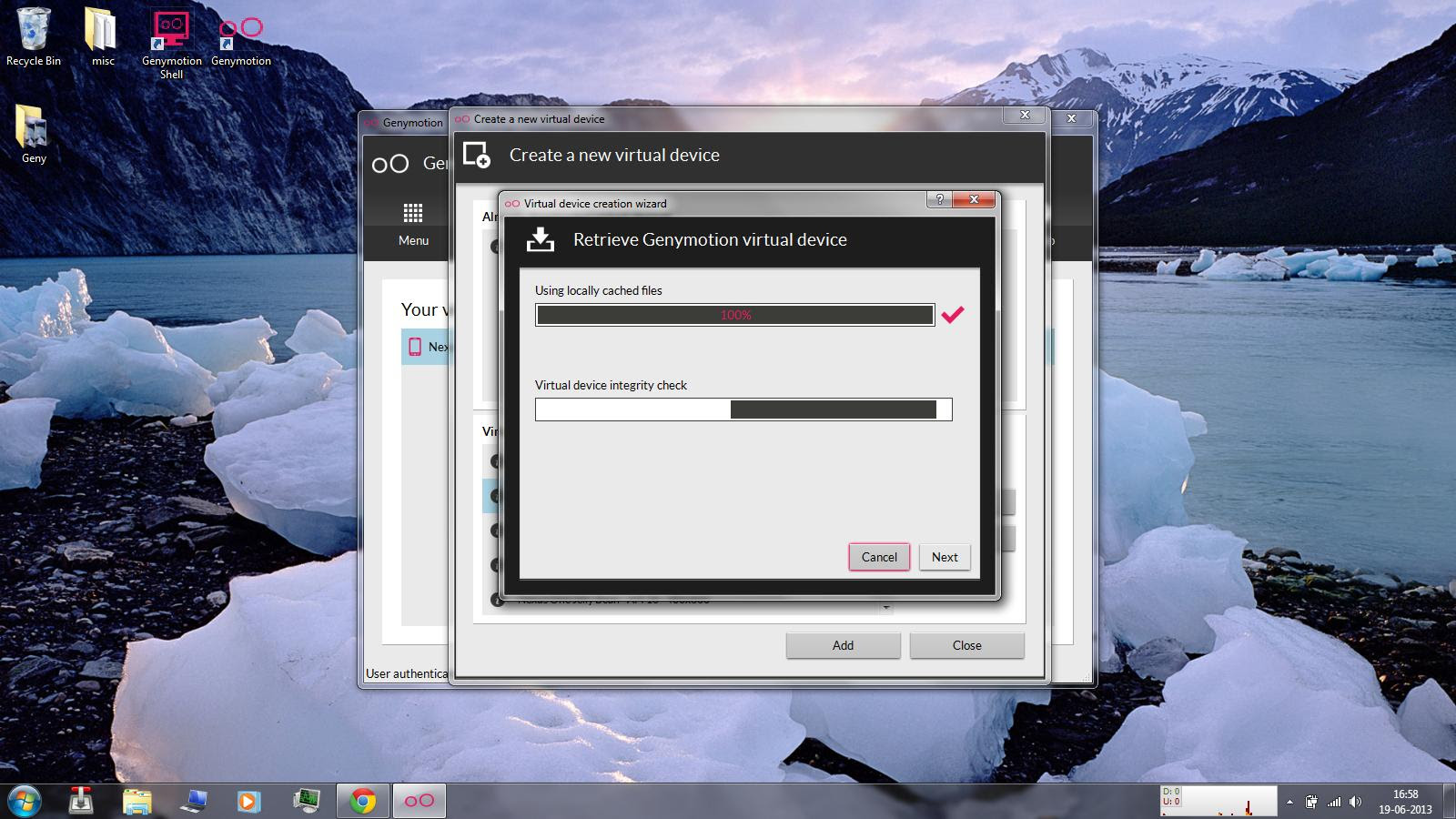Show hidden system tray icons
Image resolution: width=1456 pixels, height=819 pixels.
[x=1289, y=802]
